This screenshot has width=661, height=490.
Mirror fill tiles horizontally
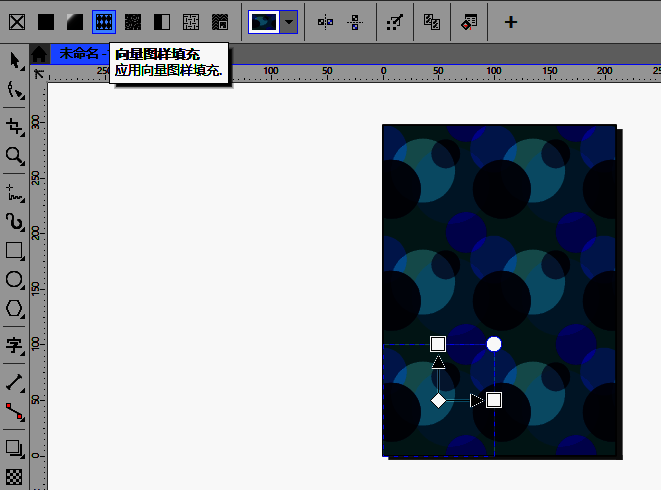click(326, 21)
